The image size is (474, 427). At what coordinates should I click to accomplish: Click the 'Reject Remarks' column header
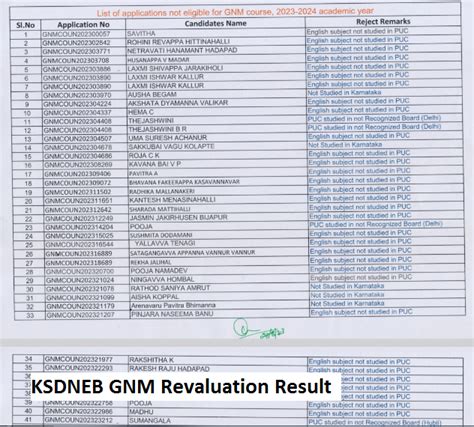click(383, 21)
